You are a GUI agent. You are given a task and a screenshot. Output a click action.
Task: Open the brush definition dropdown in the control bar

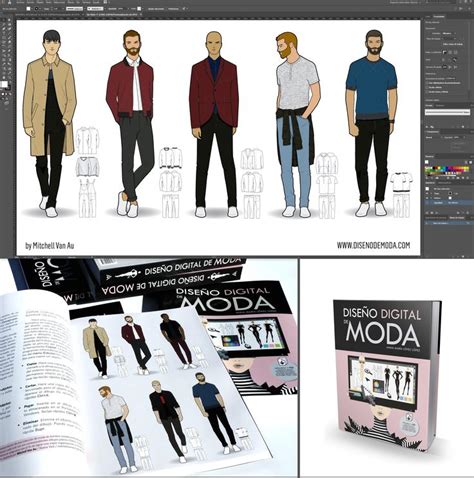point(95,9)
